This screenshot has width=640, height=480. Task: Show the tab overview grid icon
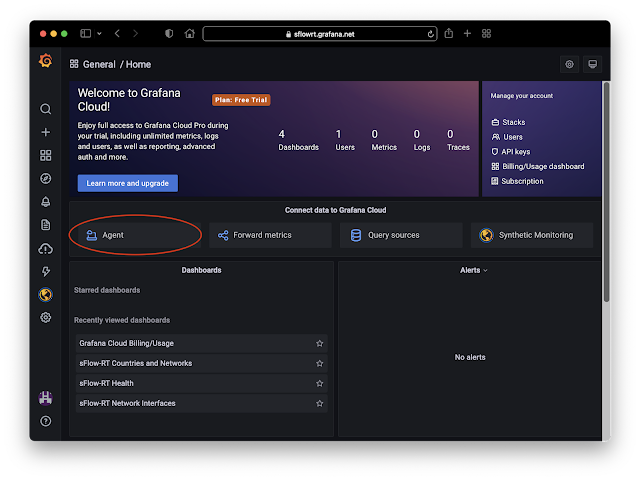(x=486, y=33)
